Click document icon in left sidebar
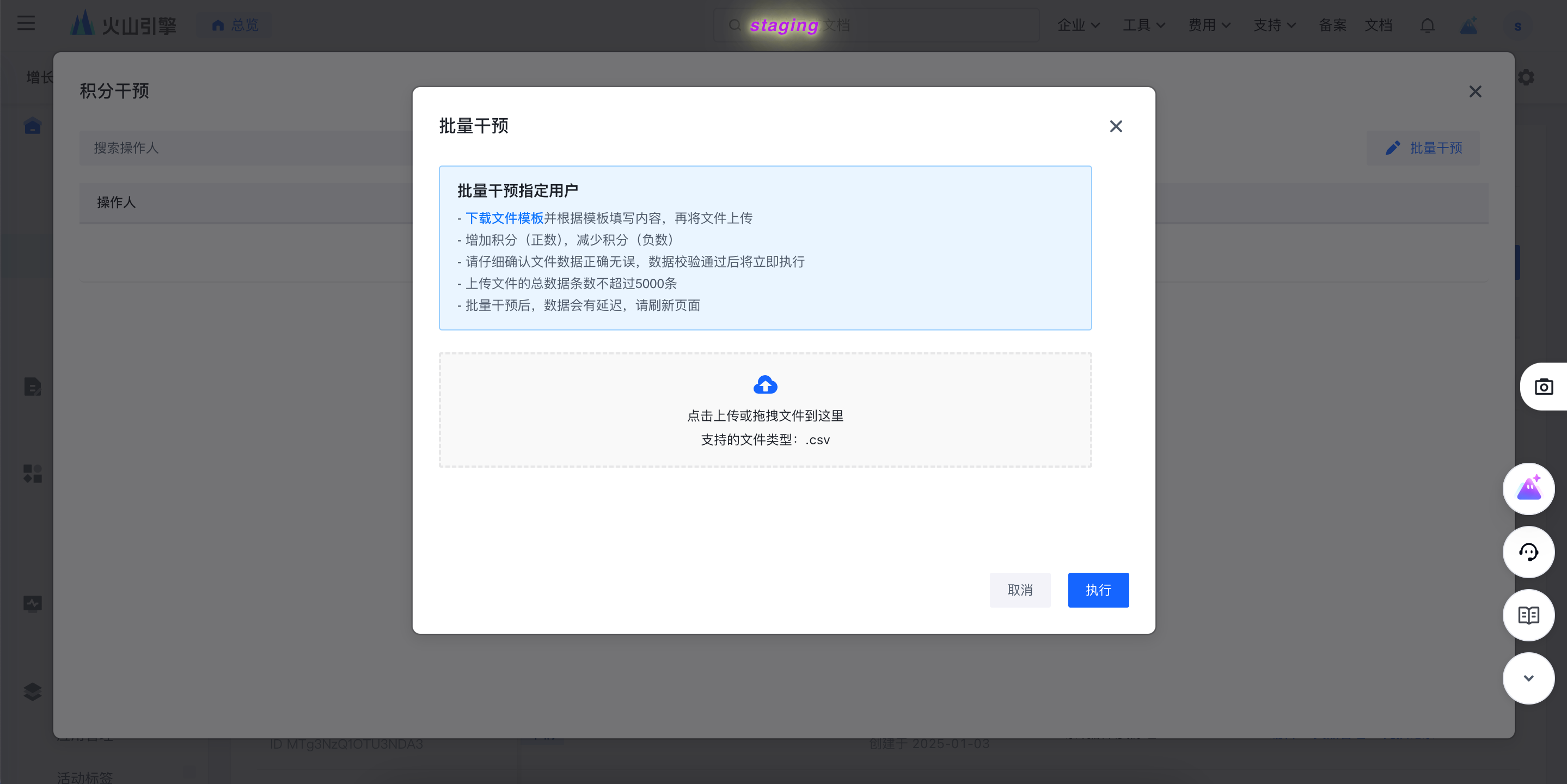The width and height of the screenshot is (1567, 784). coord(32,387)
